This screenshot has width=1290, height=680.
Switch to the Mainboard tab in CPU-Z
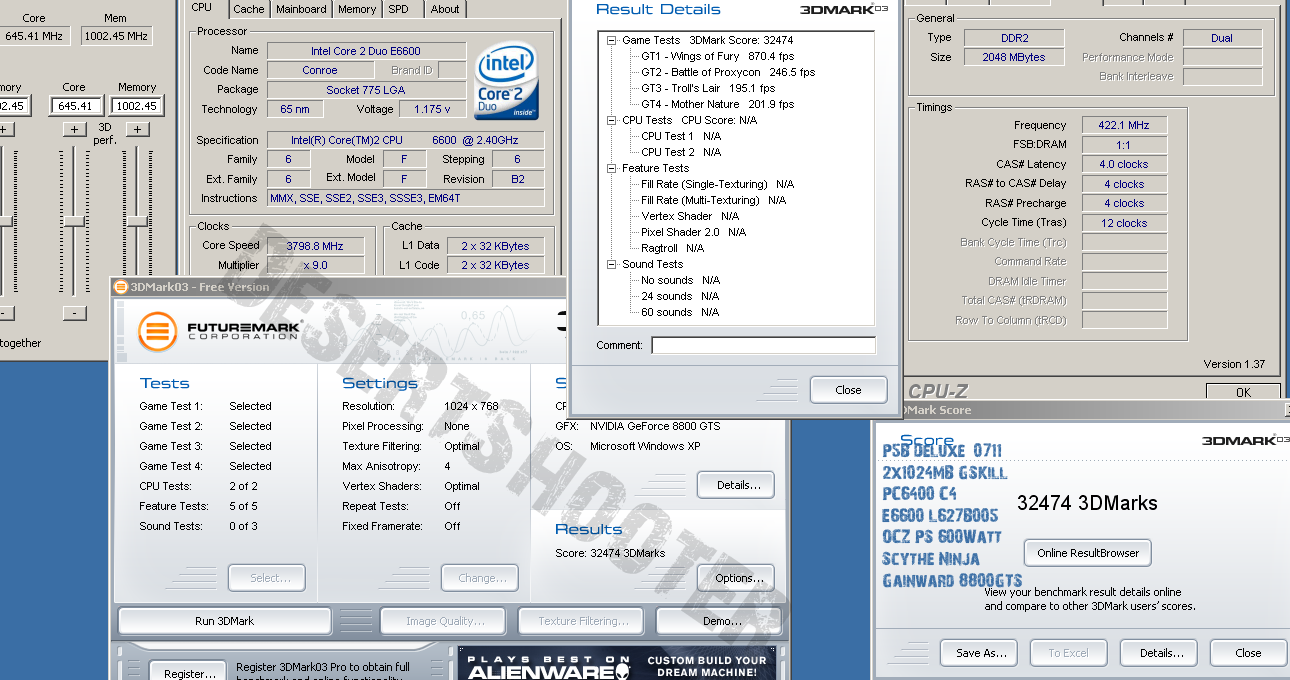pyautogui.click(x=301, y=9)
